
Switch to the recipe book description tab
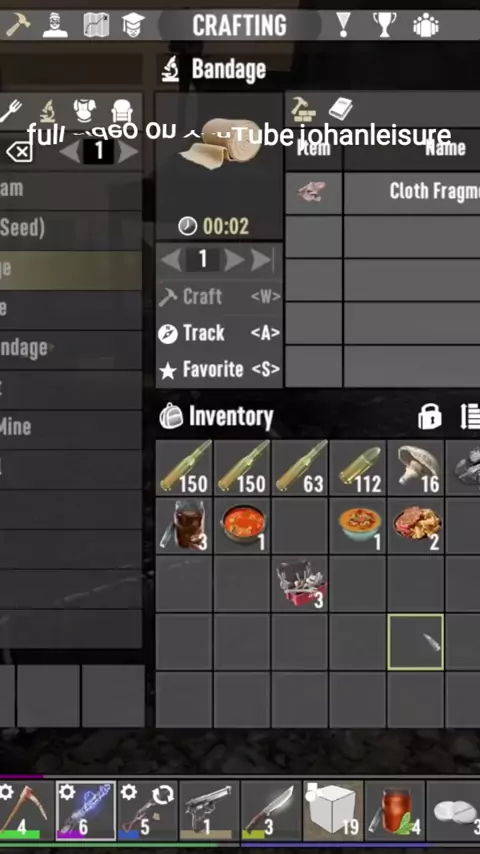(341, 109)
